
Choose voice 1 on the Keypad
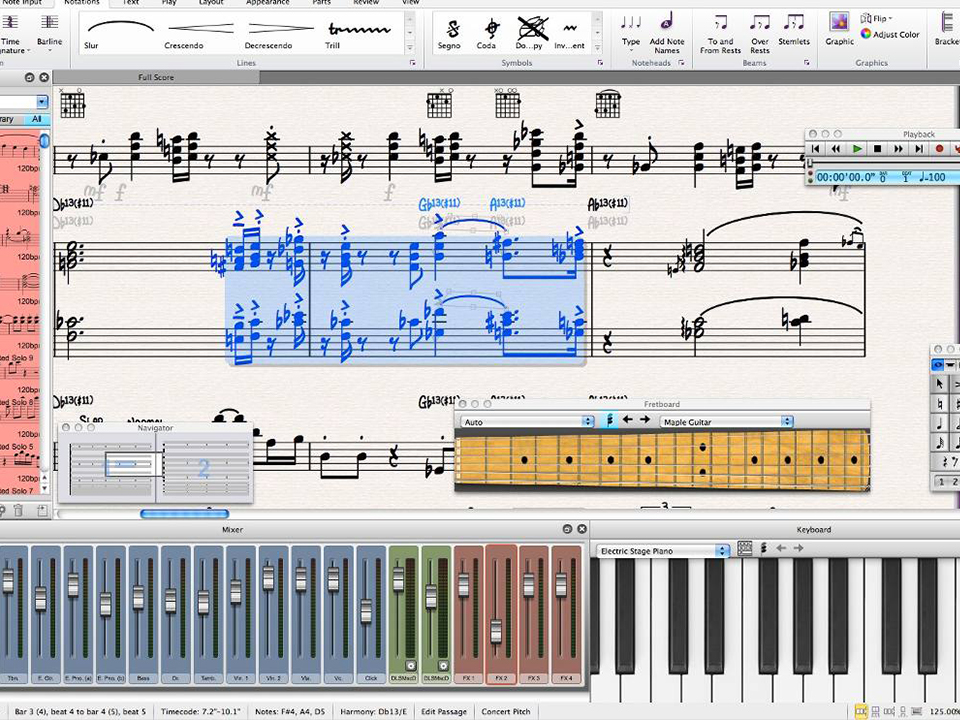pyautogui.click(x=941, y=482)
